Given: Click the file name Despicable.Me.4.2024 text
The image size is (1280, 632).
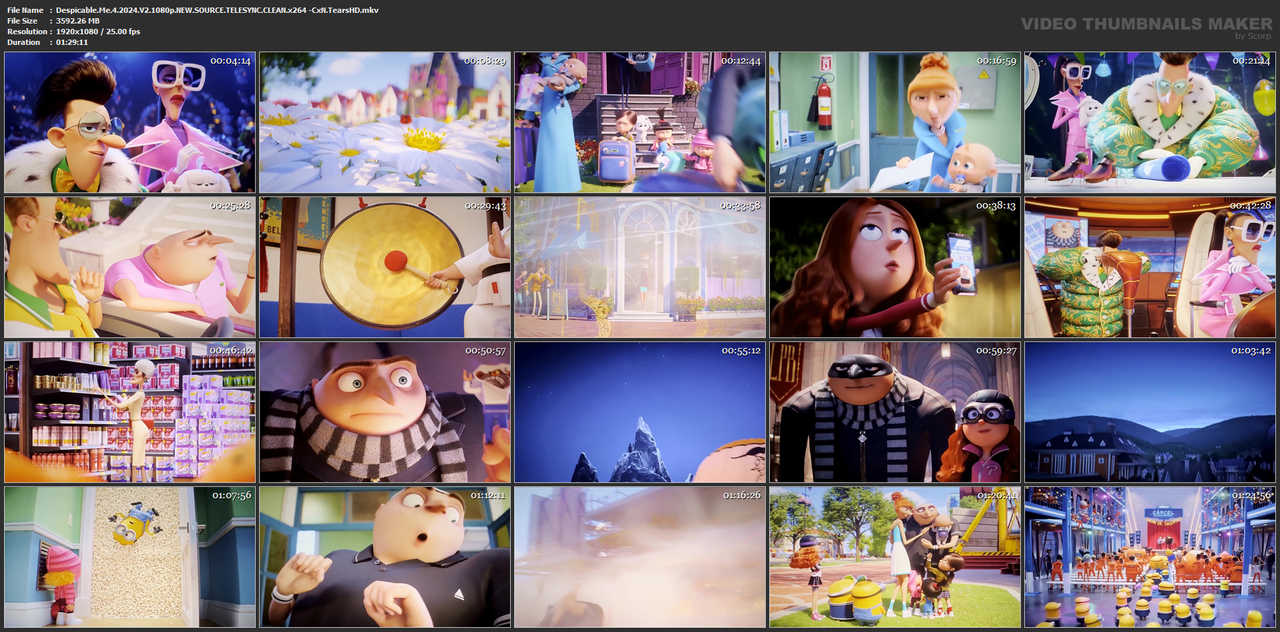Looking at the screenshot, I should [217, 9].
